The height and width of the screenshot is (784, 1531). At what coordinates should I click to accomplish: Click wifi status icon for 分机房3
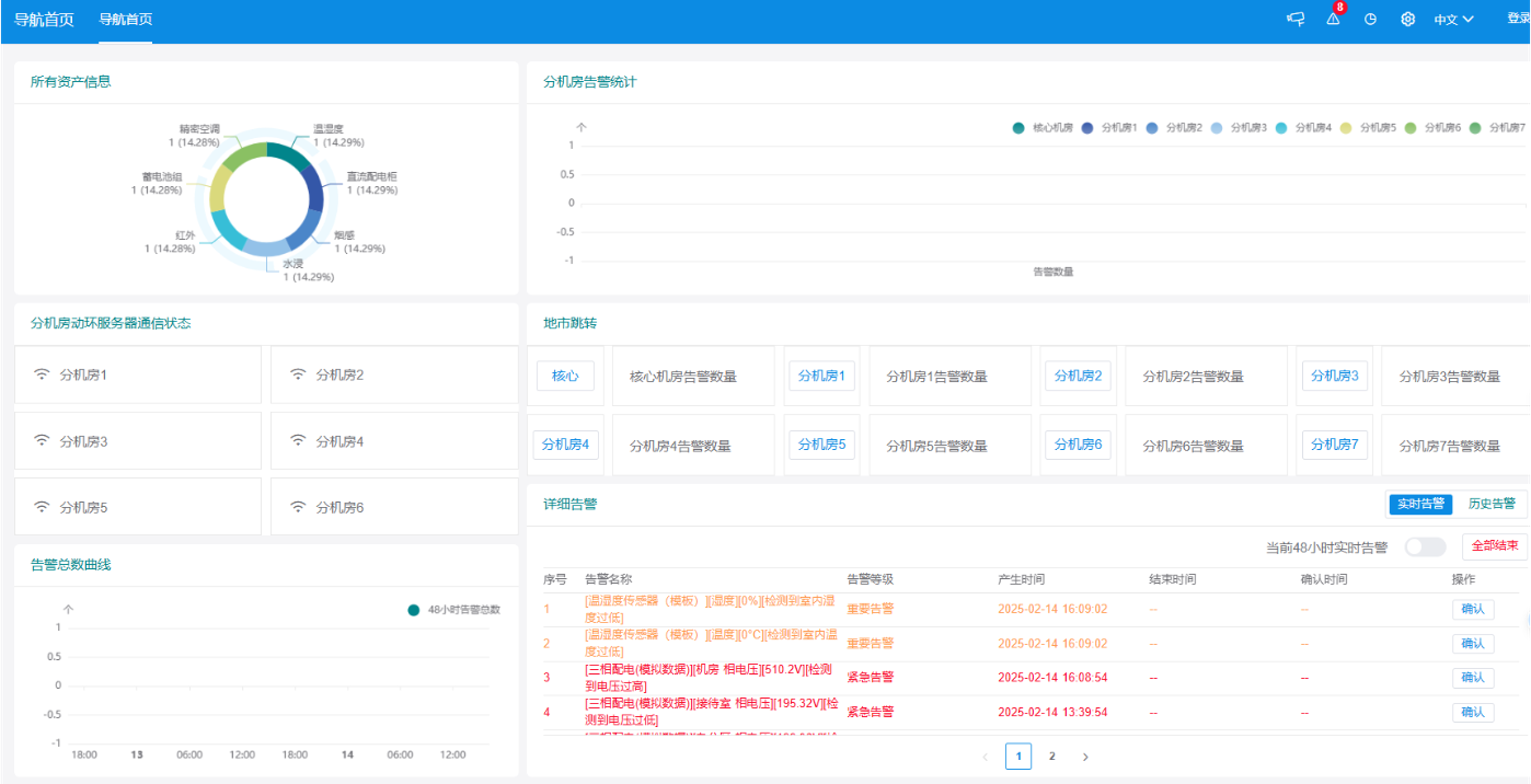42,441
